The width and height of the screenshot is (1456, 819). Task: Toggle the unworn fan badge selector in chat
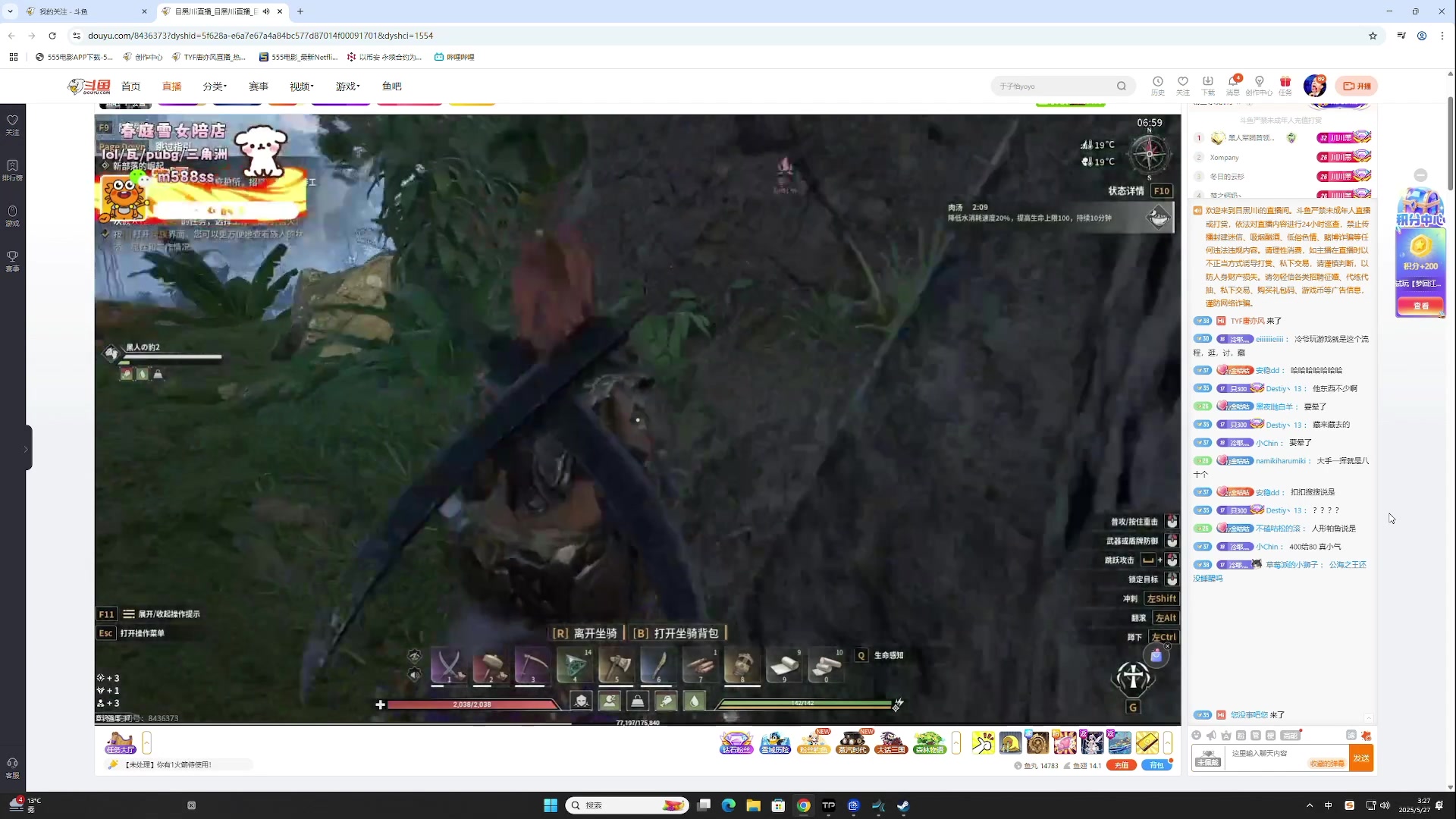pos(1208,758)
